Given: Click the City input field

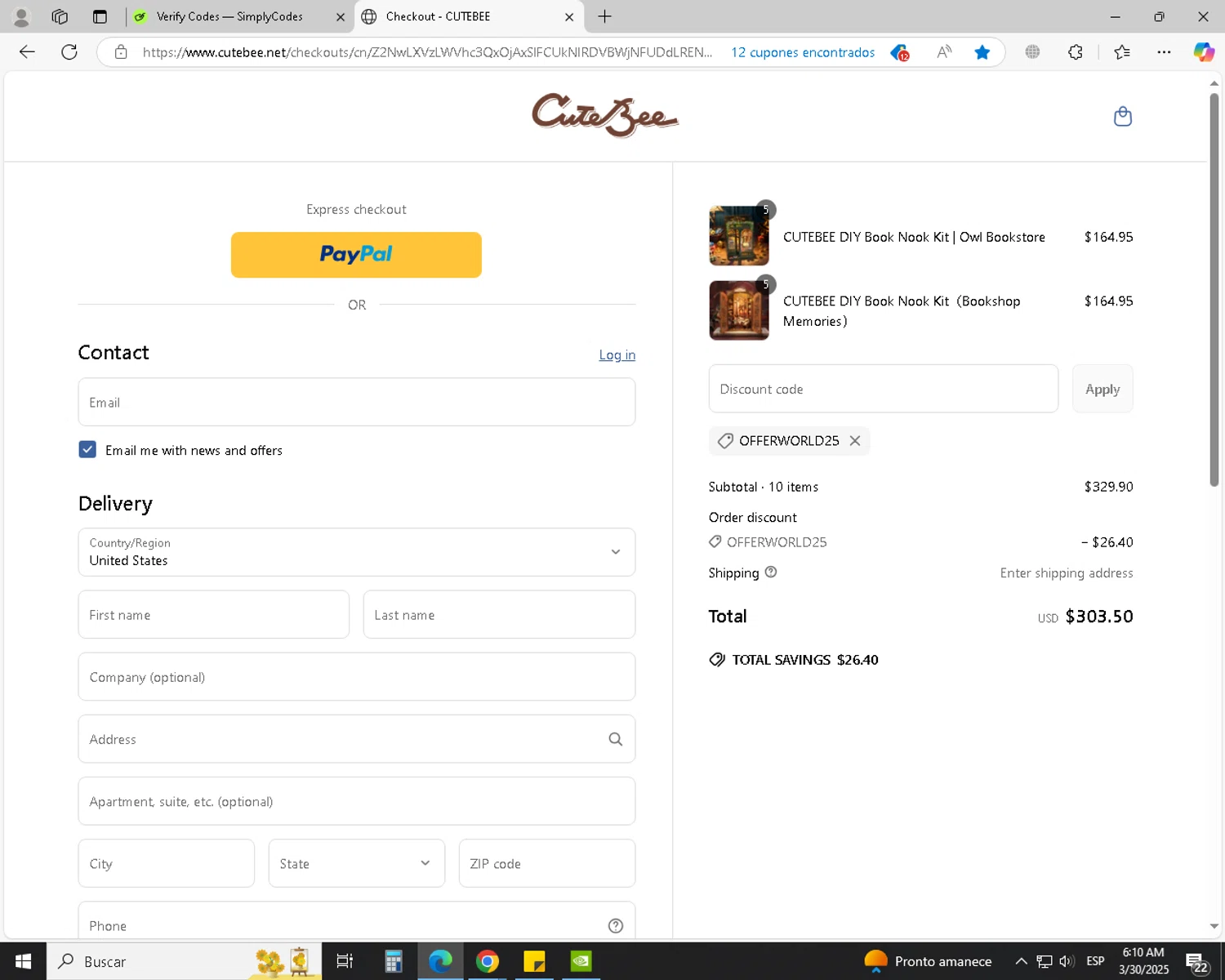Looking at the screenshot, I should (167, 863).
